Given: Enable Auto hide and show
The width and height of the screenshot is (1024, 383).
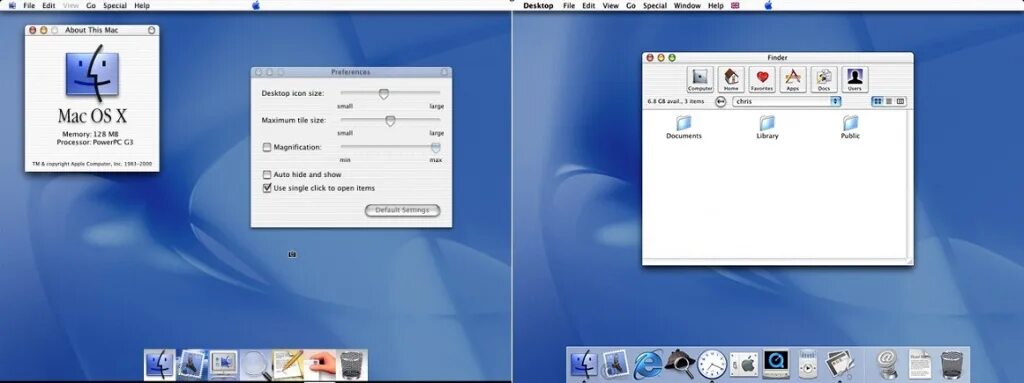Looking at the screenshot, I should (x=266, y=175).
